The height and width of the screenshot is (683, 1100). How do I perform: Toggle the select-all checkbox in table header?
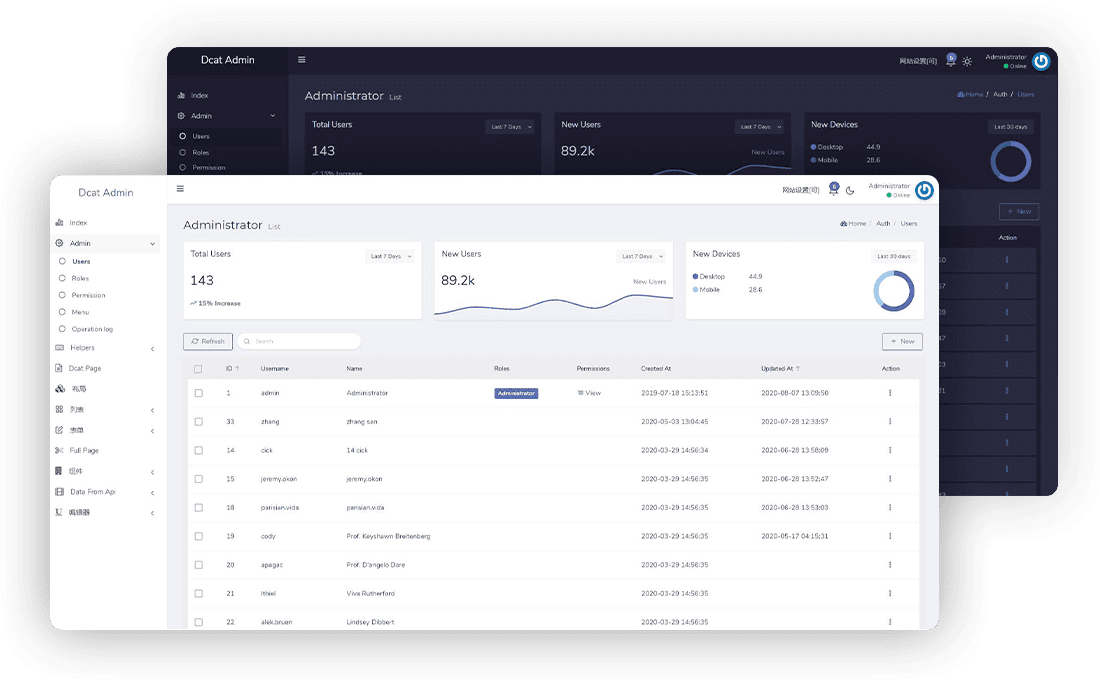(198, 369)
